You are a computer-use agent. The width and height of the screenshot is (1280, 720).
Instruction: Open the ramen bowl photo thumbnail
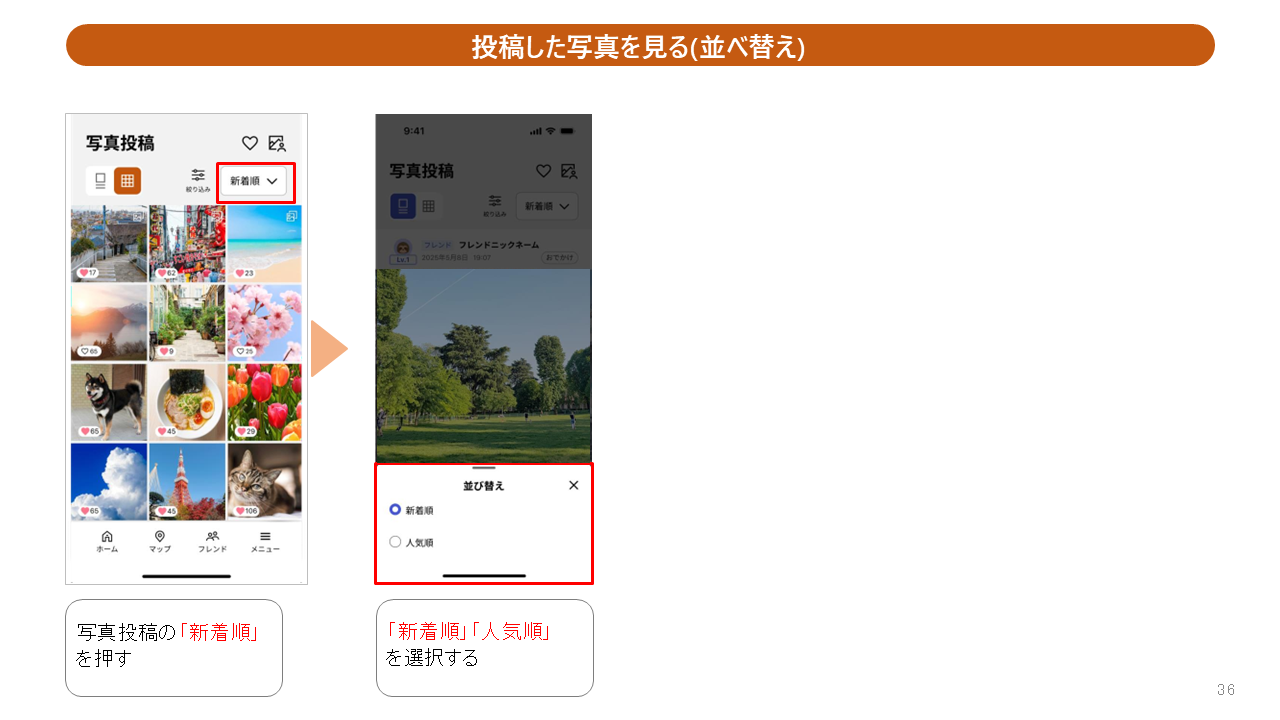click(187, 402)
